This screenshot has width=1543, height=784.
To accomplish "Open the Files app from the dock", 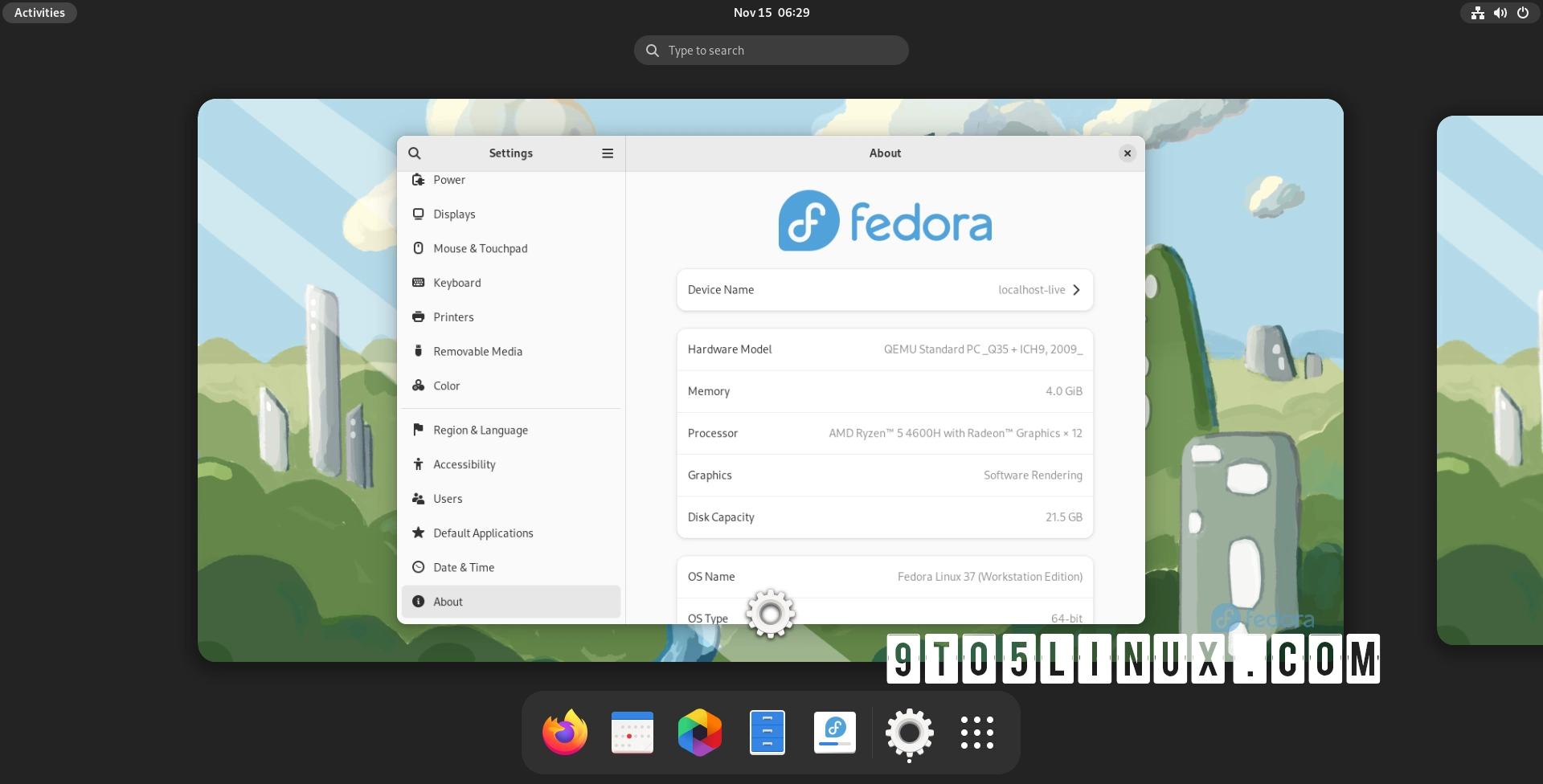I will point(767,732).
